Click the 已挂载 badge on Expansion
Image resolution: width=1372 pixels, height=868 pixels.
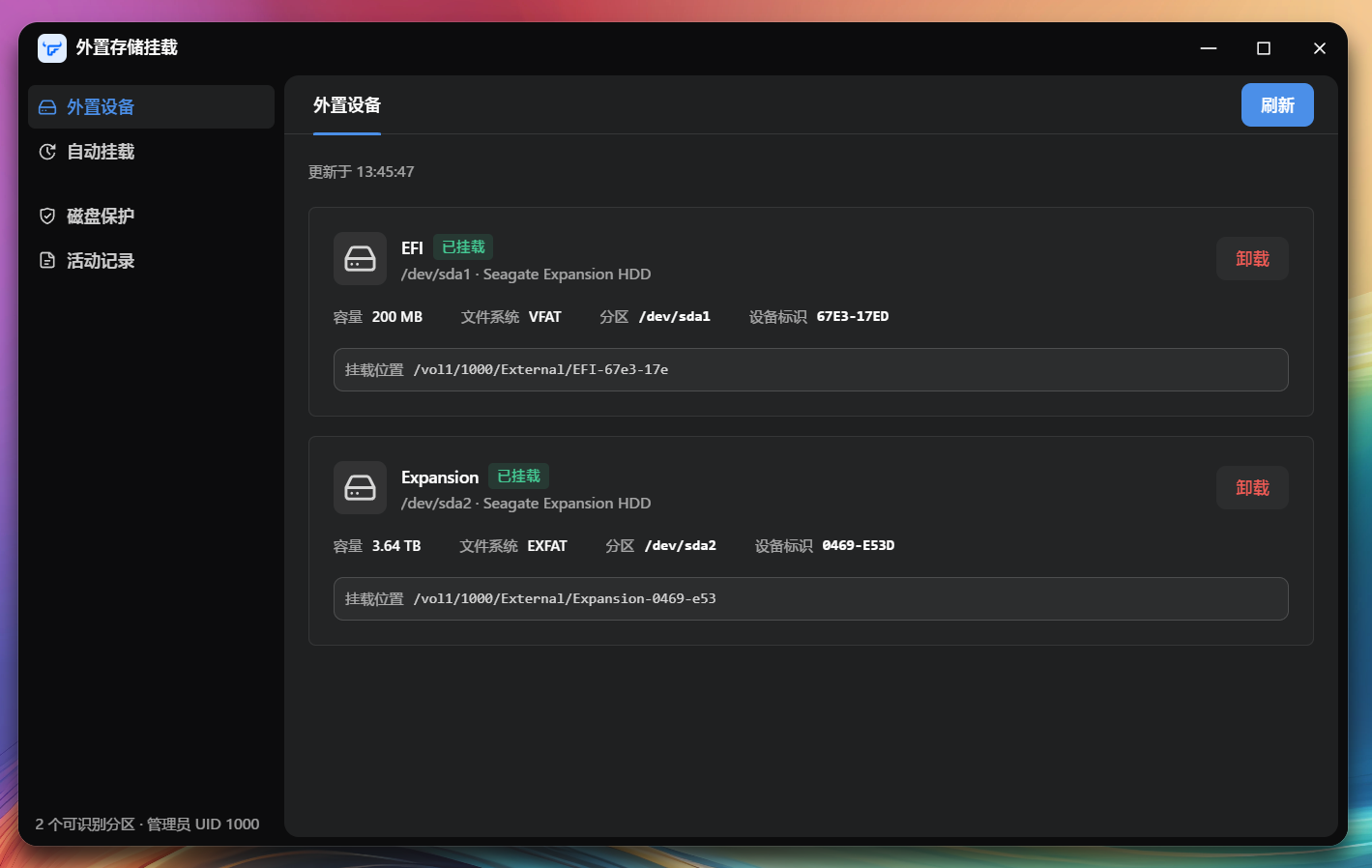pos(518,477)
